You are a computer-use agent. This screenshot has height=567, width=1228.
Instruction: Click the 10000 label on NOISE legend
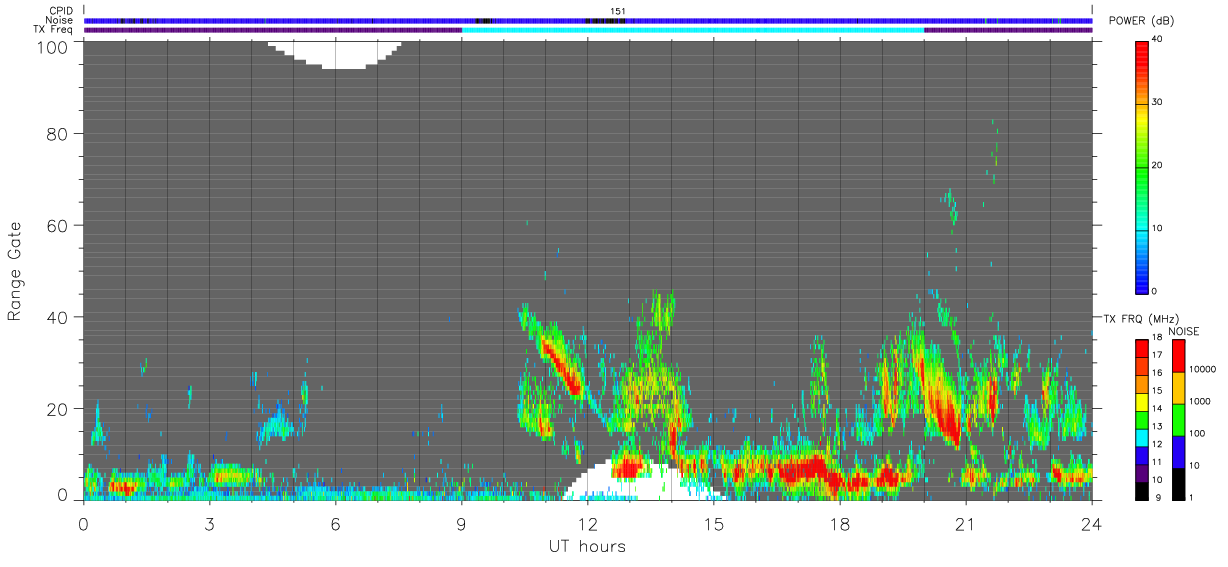[1202, 369]
